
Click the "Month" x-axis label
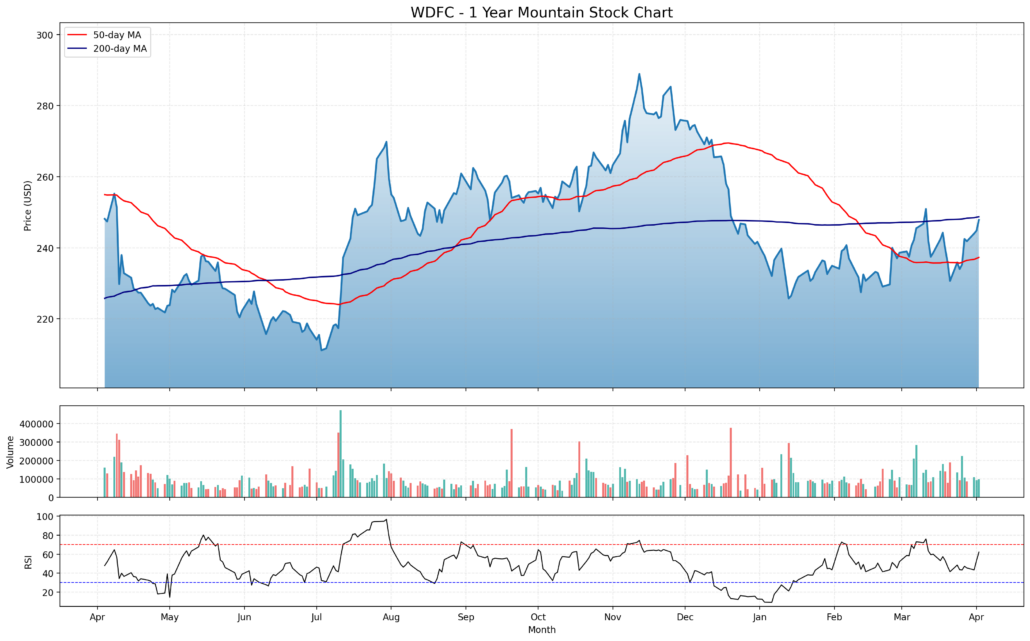pyautogui.click(x=541, y=630)
